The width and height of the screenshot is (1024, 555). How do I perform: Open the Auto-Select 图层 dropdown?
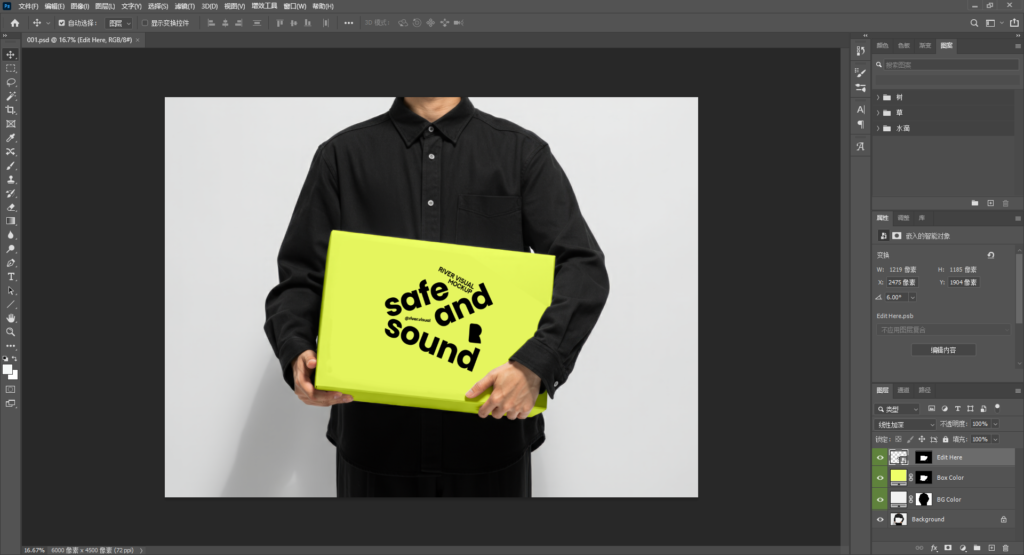pos(119,23)
